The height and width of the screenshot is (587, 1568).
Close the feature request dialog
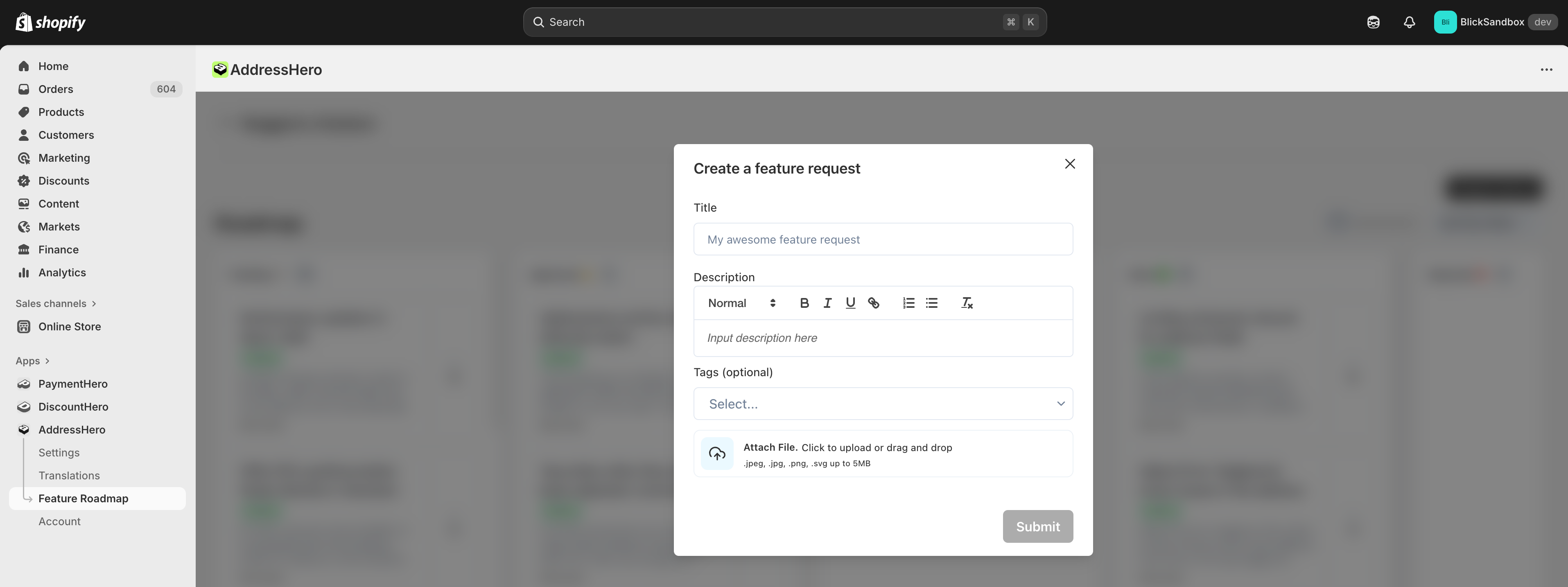click(1069, 164)
